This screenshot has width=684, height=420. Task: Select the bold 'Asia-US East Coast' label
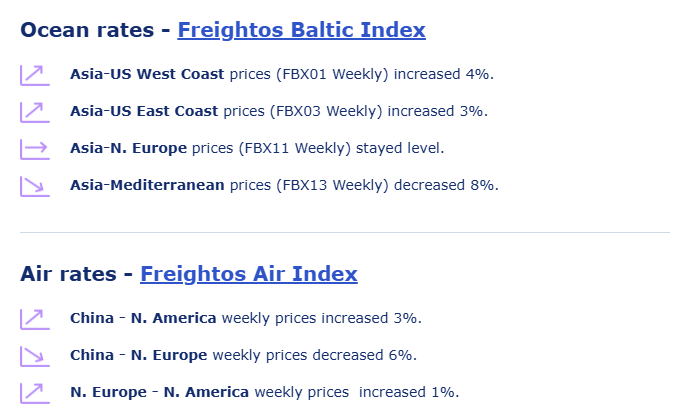[147, 111]
